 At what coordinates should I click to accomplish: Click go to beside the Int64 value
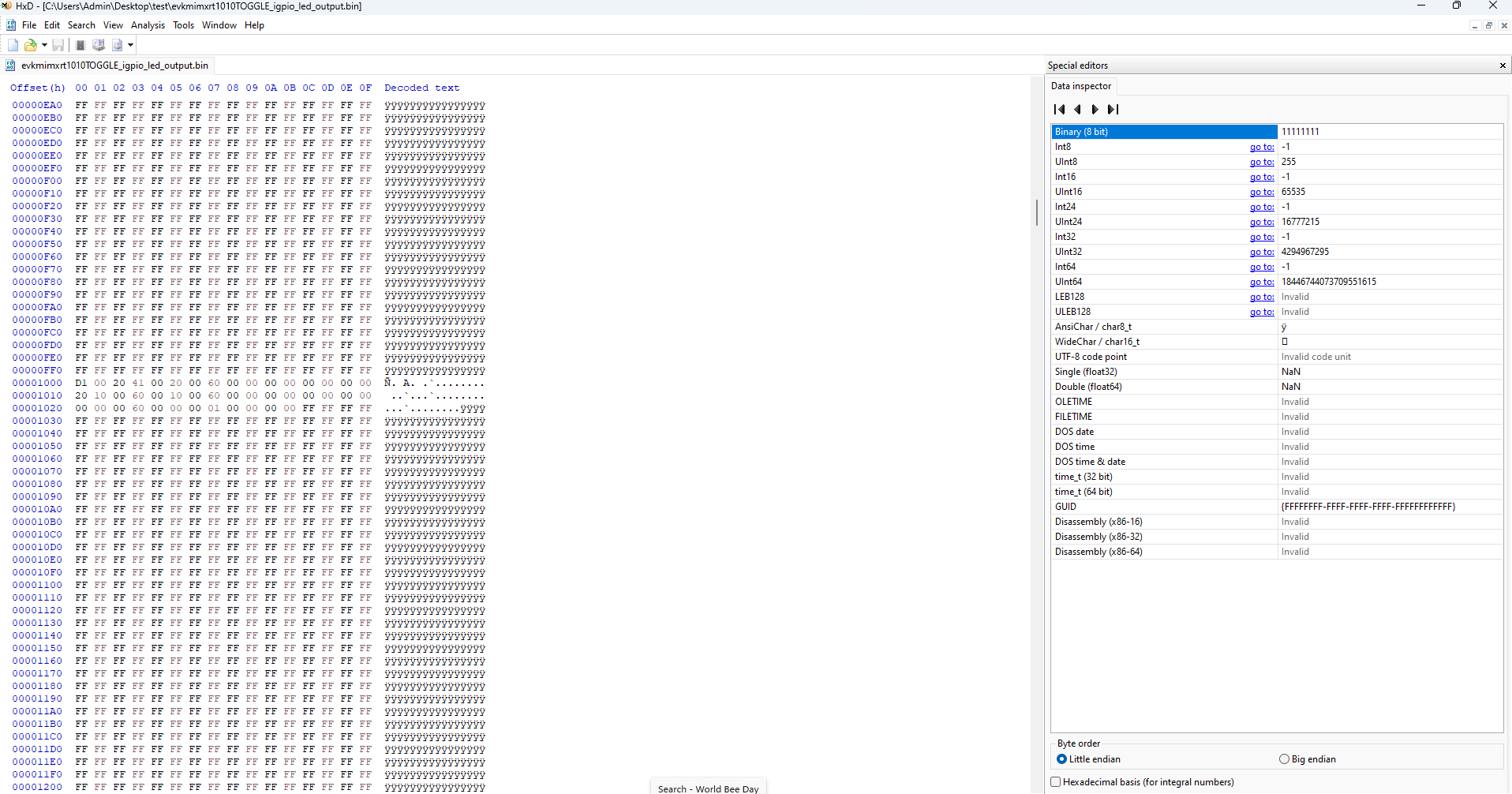[x=1261, y=267]
